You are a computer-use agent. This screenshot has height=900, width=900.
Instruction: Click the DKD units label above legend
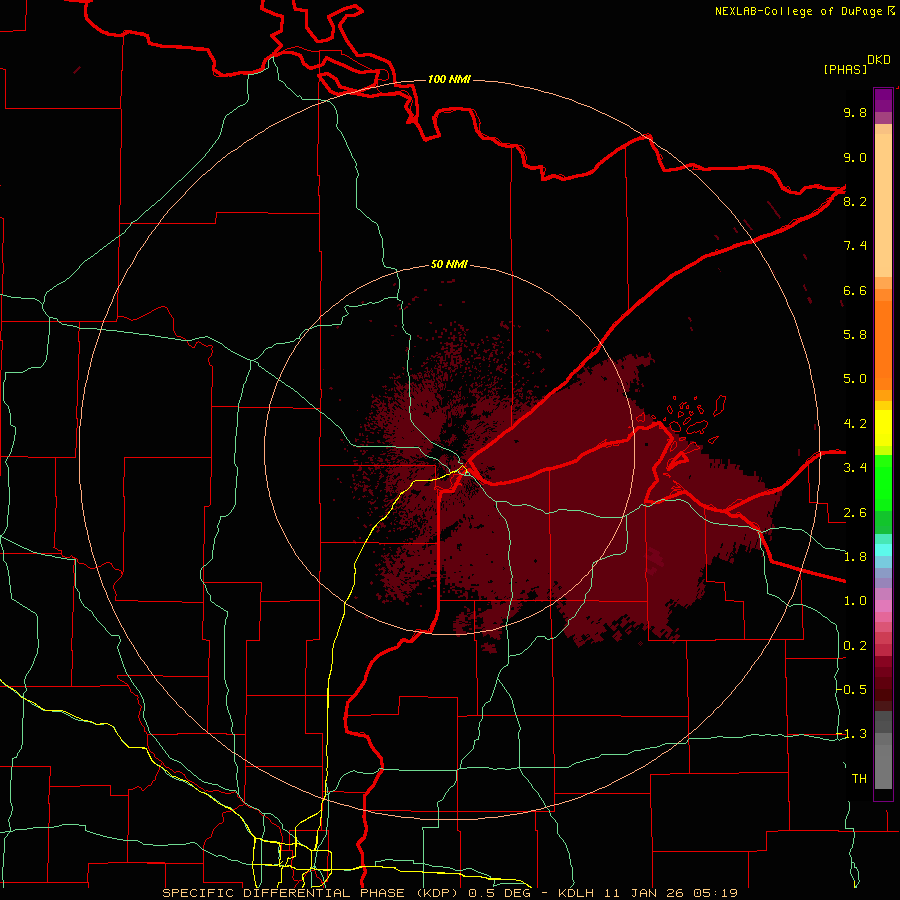click(879, 60)
